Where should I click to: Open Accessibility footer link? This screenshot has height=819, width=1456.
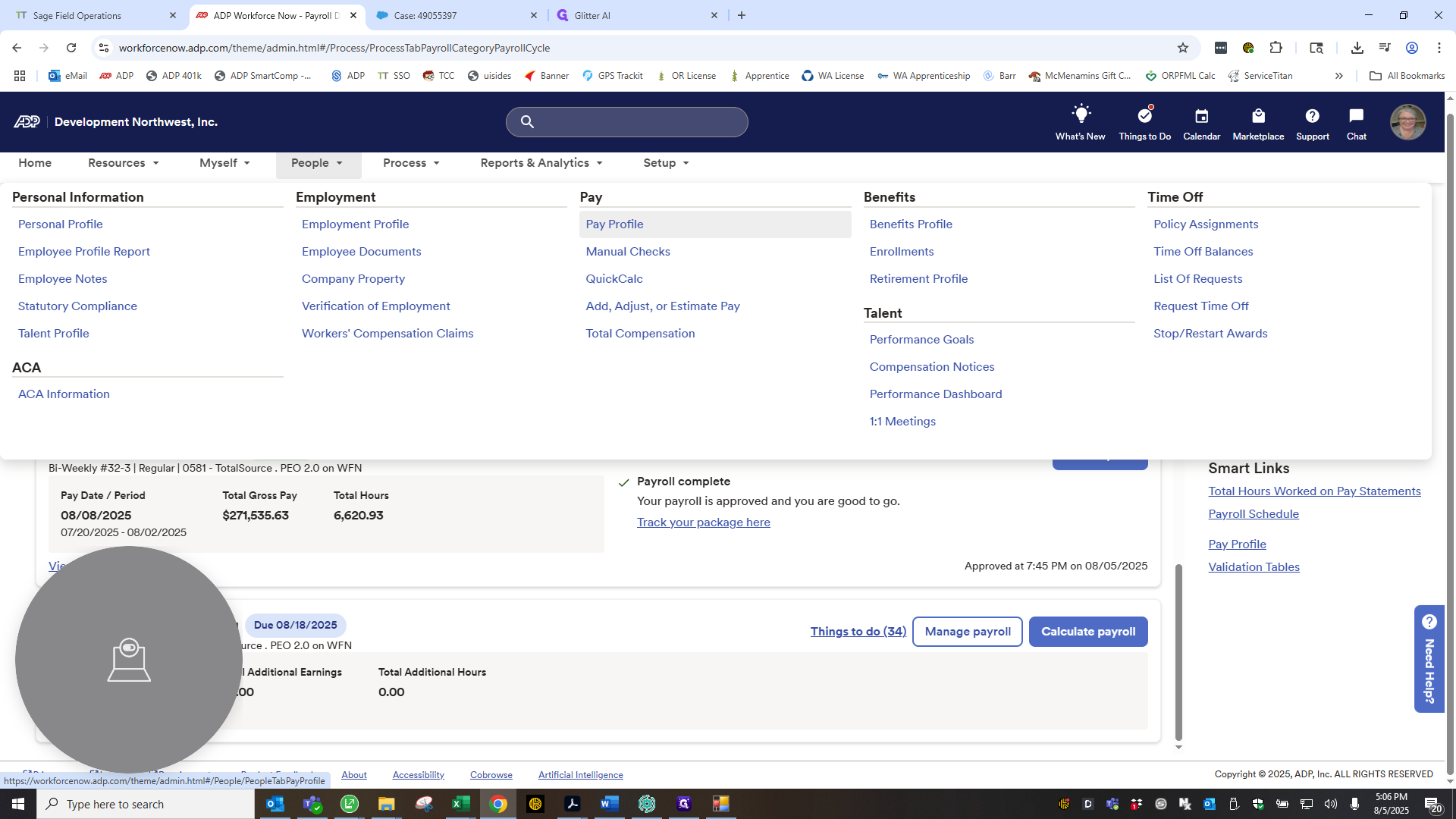pos(418,775)
